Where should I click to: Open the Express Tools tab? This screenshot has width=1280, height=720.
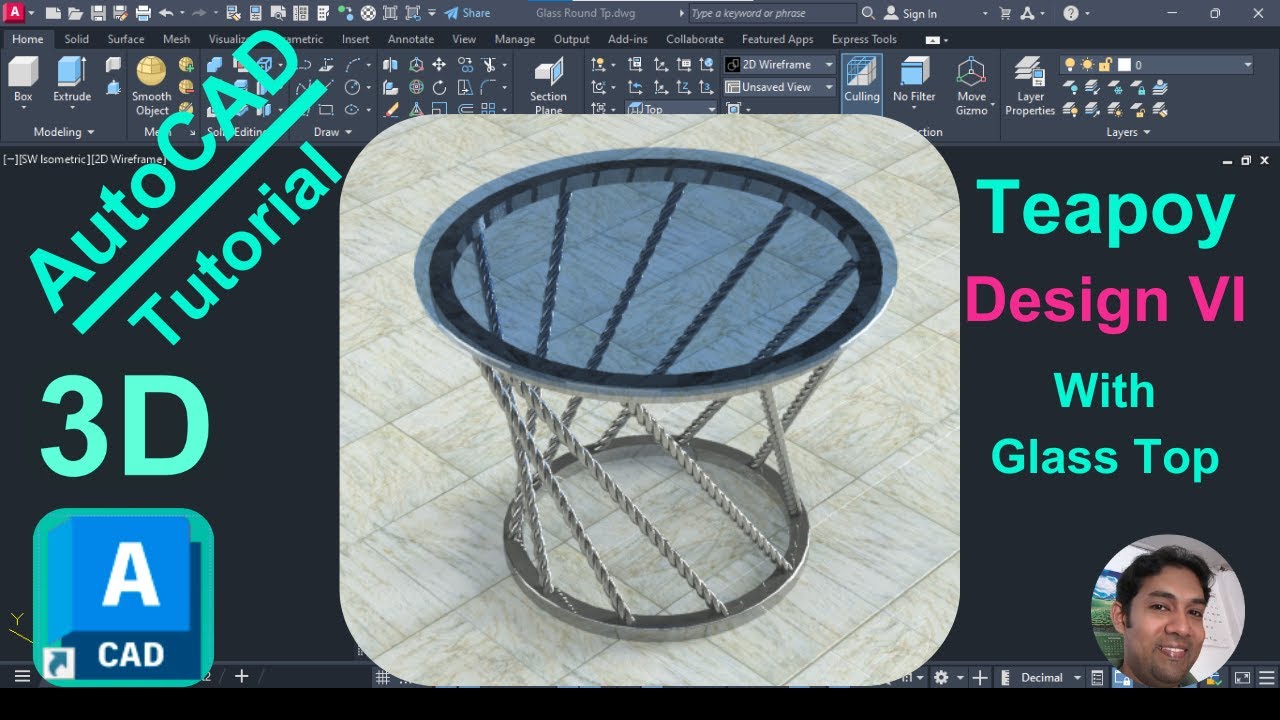pos(864,39)
